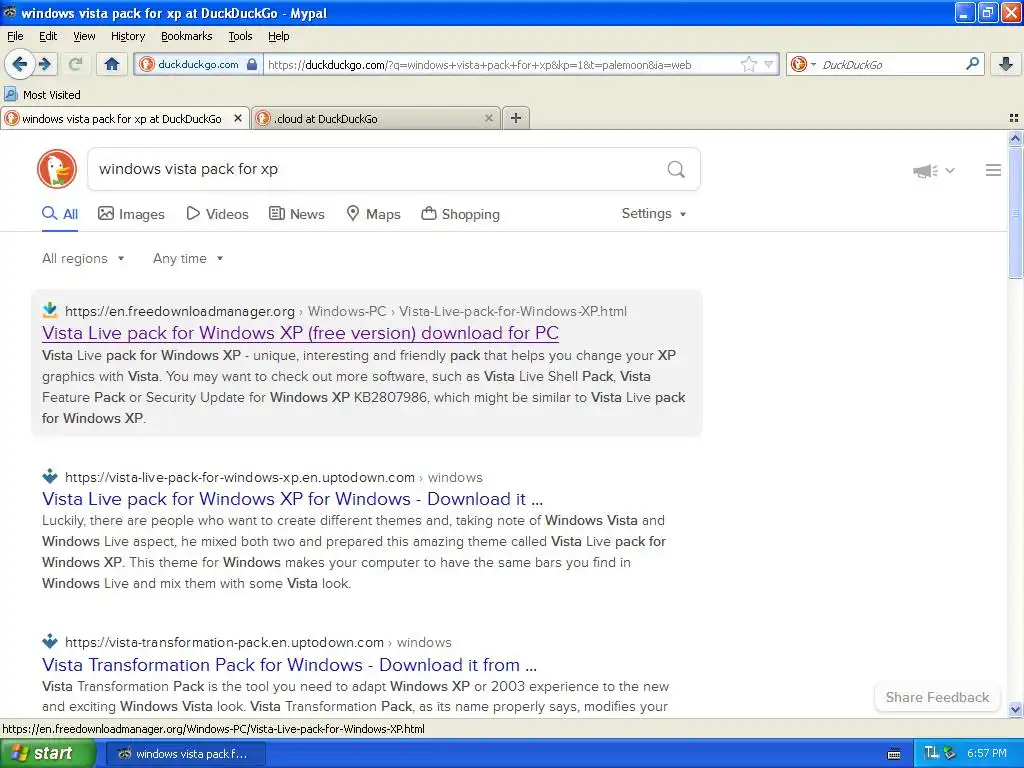The height and width of the screenshot is (768, 1024).
Task: Switch to Videos results
Action: point(217,214)
